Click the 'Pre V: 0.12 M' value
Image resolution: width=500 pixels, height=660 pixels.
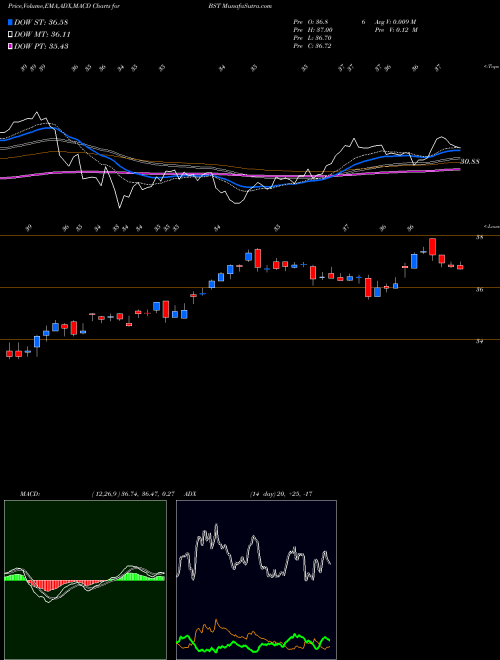click(395, 30)
